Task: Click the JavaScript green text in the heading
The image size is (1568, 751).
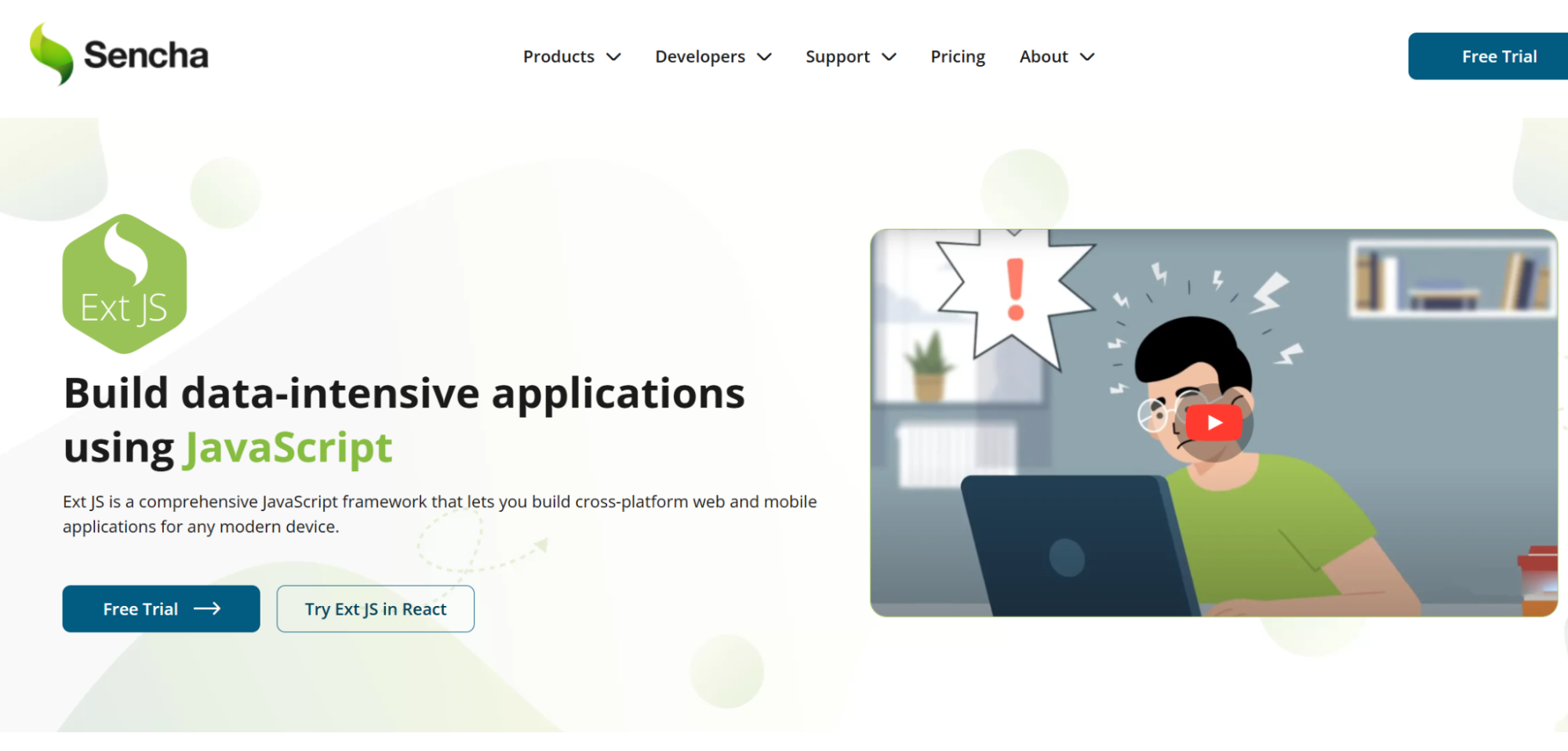Action: tap(287, 448)
